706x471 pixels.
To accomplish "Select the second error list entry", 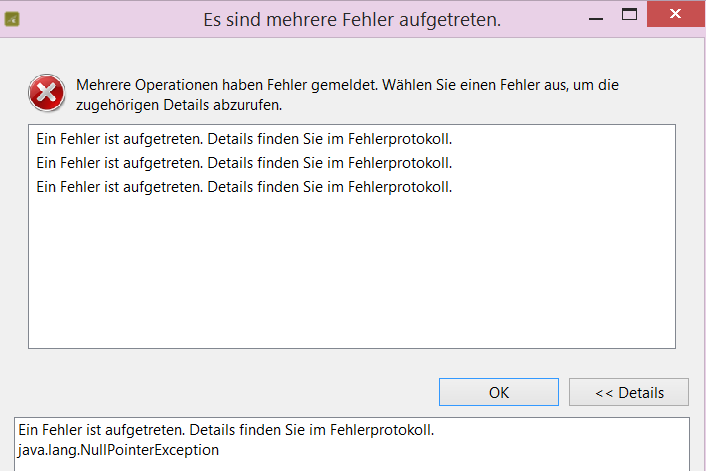I will (244, 162).
